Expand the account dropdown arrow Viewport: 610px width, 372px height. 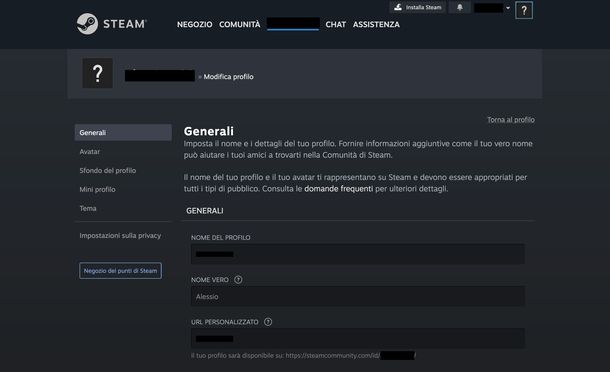click(508, 8)
